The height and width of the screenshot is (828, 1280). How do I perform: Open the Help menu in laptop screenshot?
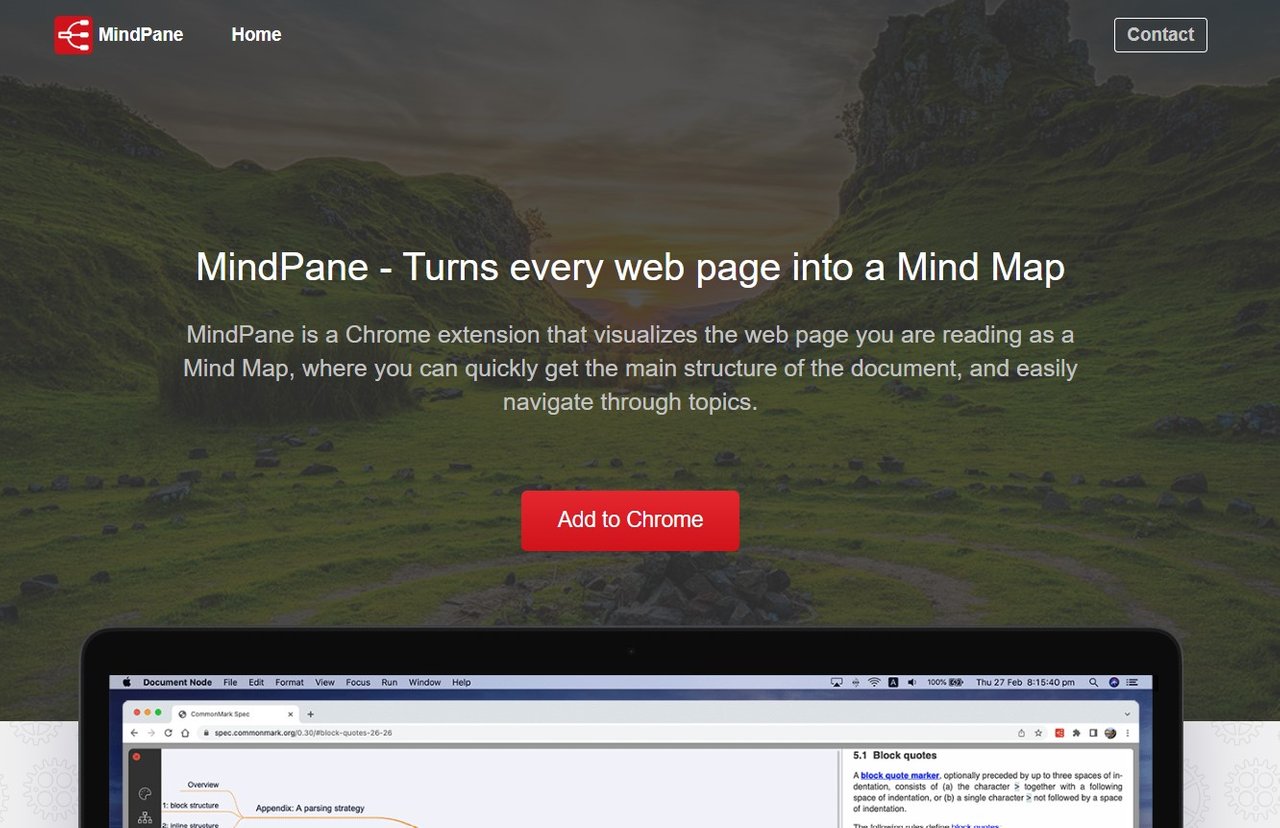[461, 682]
